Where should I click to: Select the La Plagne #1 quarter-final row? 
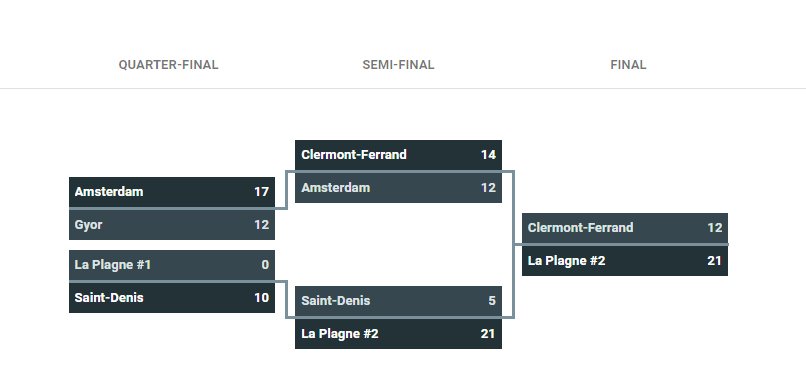point(172,265)
